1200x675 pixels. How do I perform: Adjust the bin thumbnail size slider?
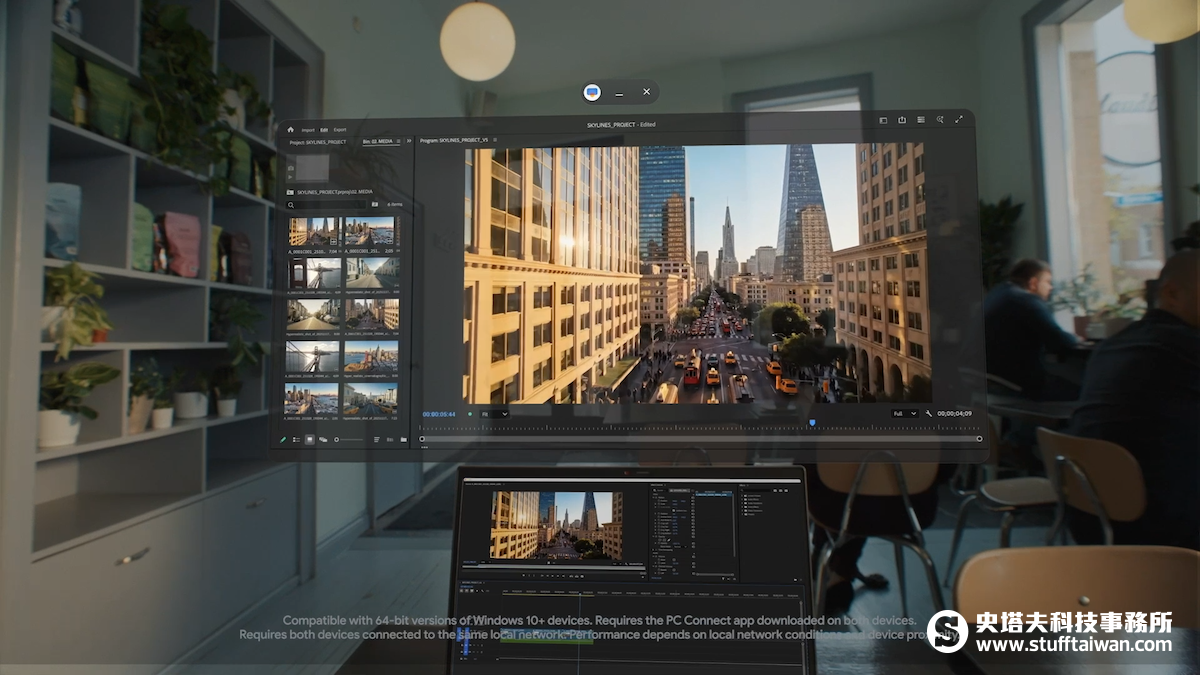point(348,439)
